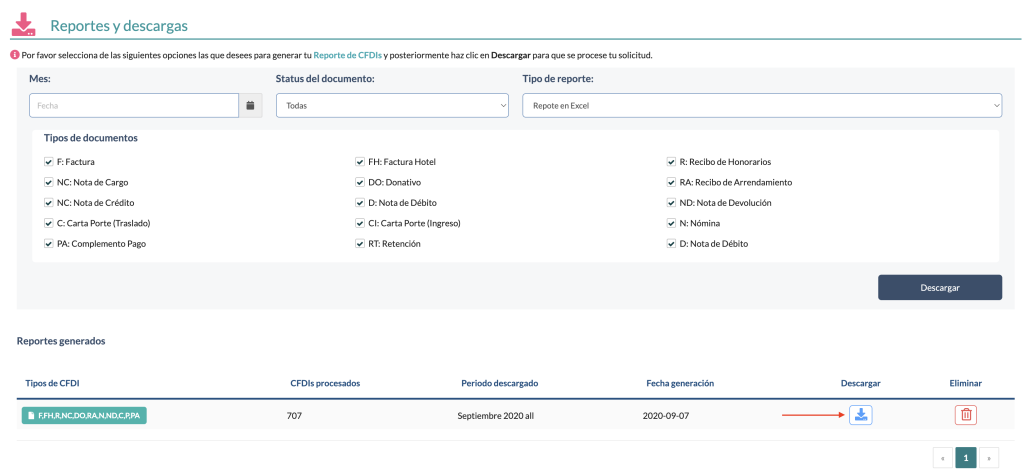The width and height of the screenshot is (1024, 475).
Task: Toggle the N: Nómina checkbox
Action: [672, 223]
